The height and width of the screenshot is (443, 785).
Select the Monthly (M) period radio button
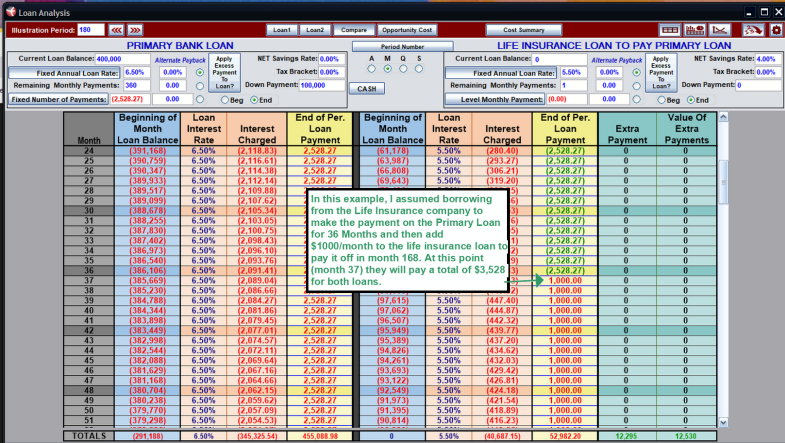pyautogui.click(x=387, y=69)
